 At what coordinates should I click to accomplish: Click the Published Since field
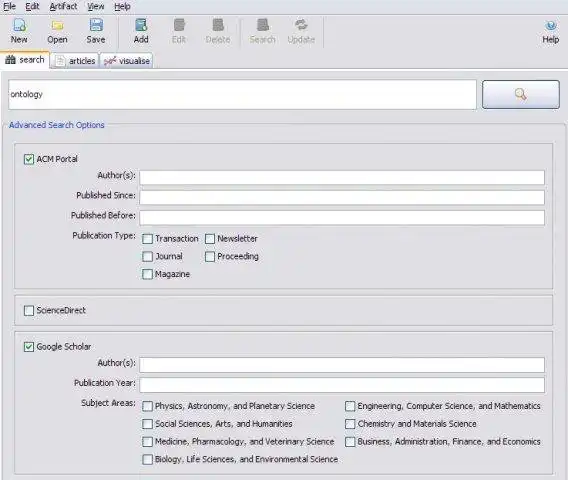coord(342,197)
